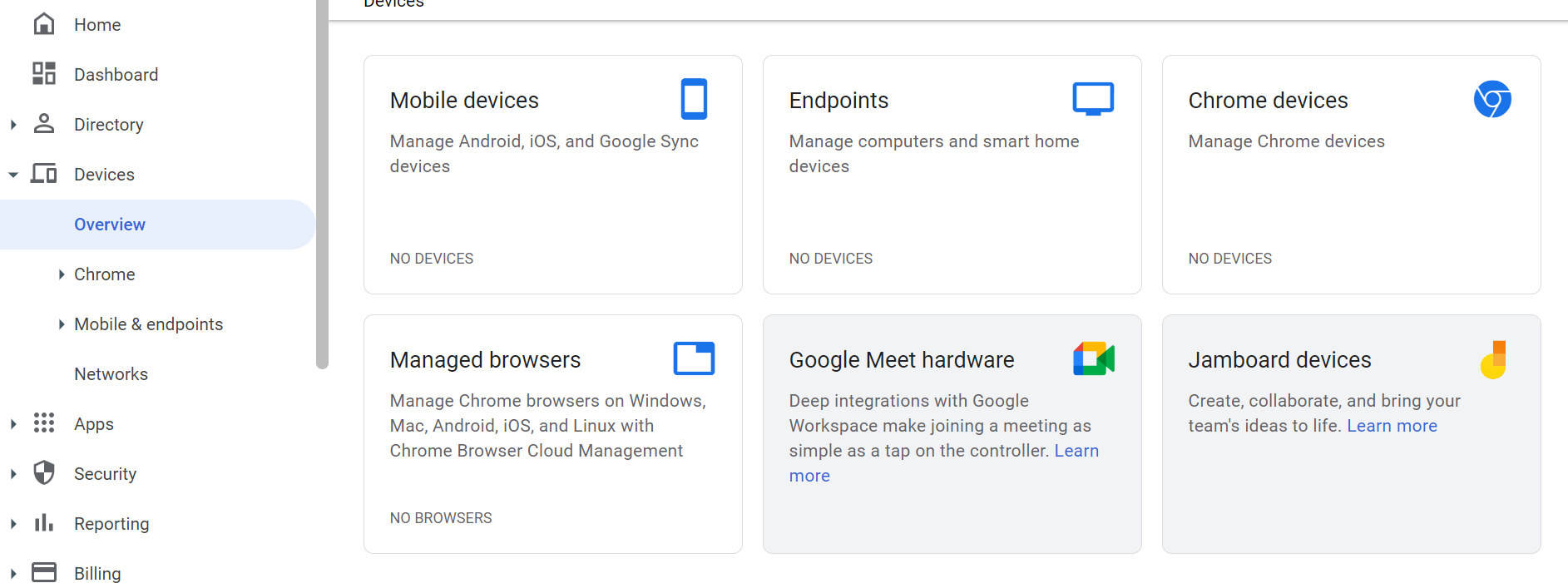Click the Mobile devices phone icon
The height and width of the screenshot is (583, 1568).
694,99
